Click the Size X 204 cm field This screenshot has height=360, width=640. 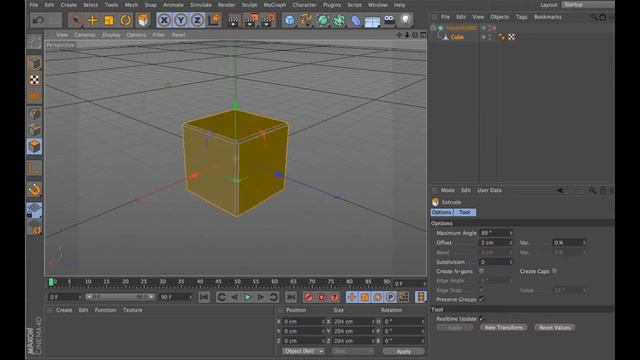click(x=353, y=321)
